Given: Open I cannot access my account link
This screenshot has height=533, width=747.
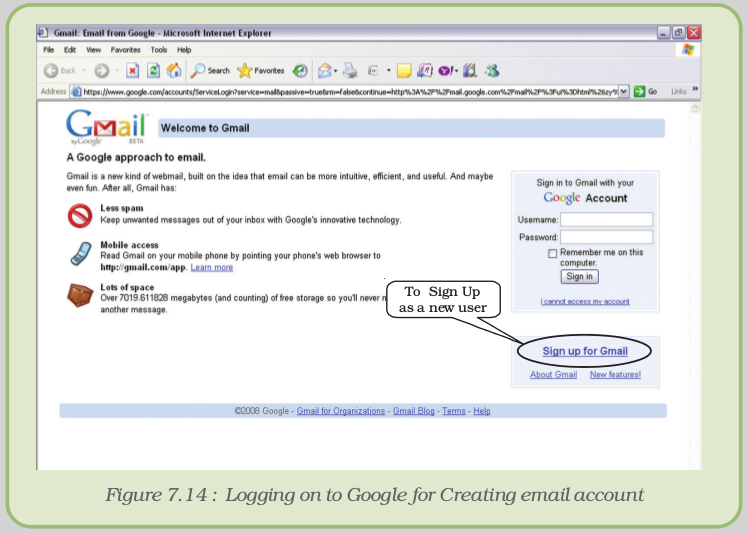Looking at the screenshot, I should coord(585,302).
